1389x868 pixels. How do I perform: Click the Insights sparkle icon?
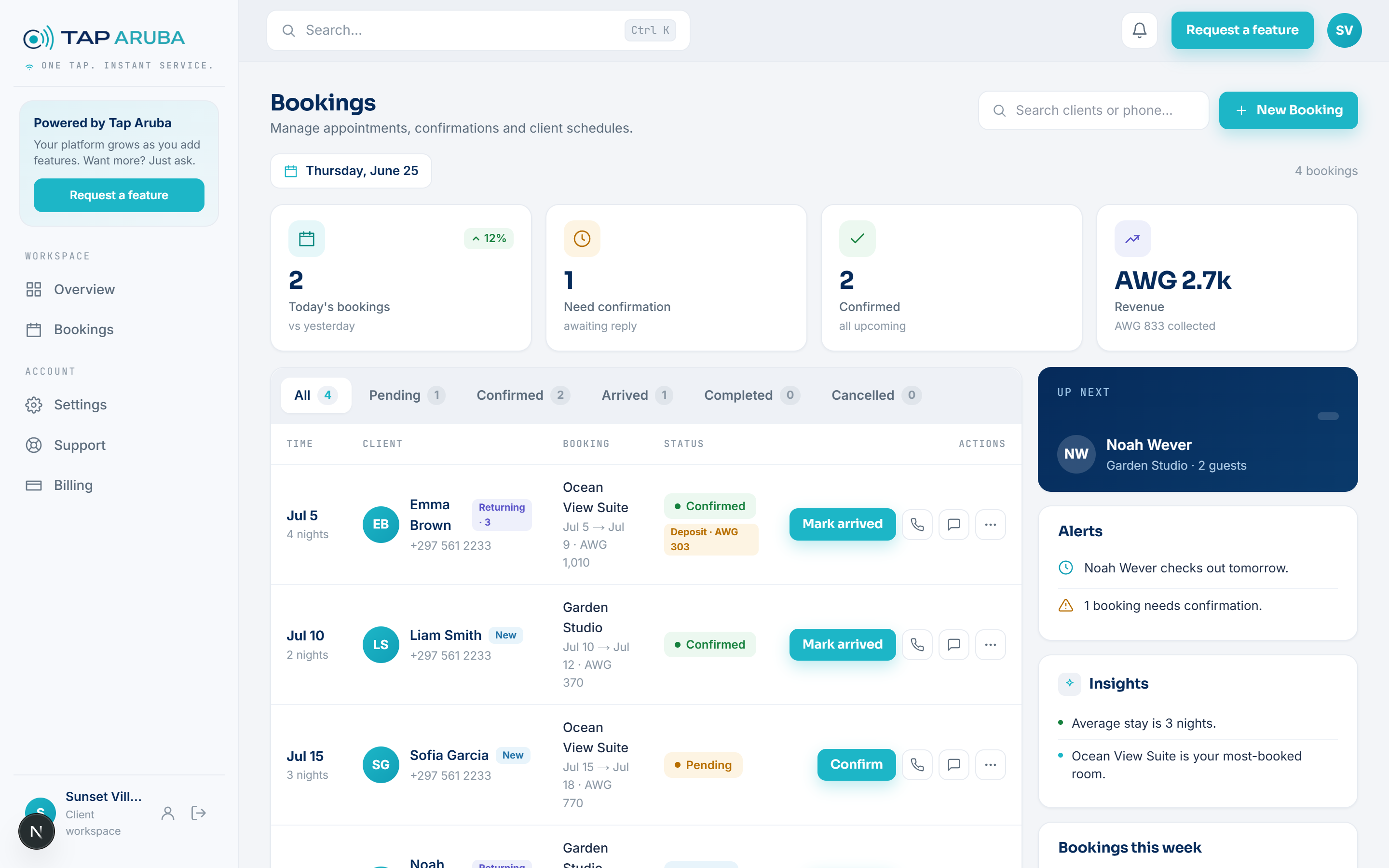click(x=1069, y=683)
